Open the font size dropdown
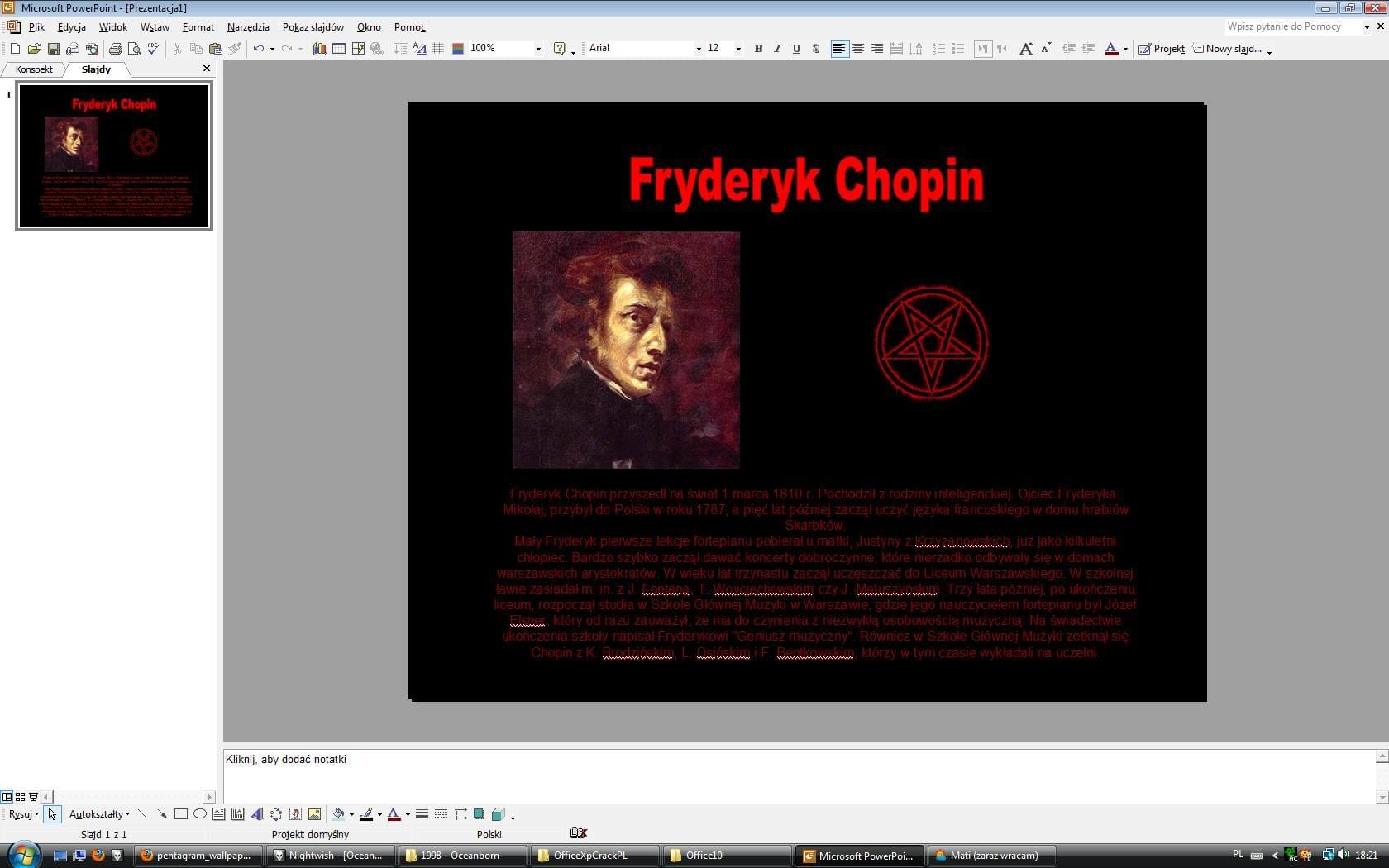 point(738,49)
